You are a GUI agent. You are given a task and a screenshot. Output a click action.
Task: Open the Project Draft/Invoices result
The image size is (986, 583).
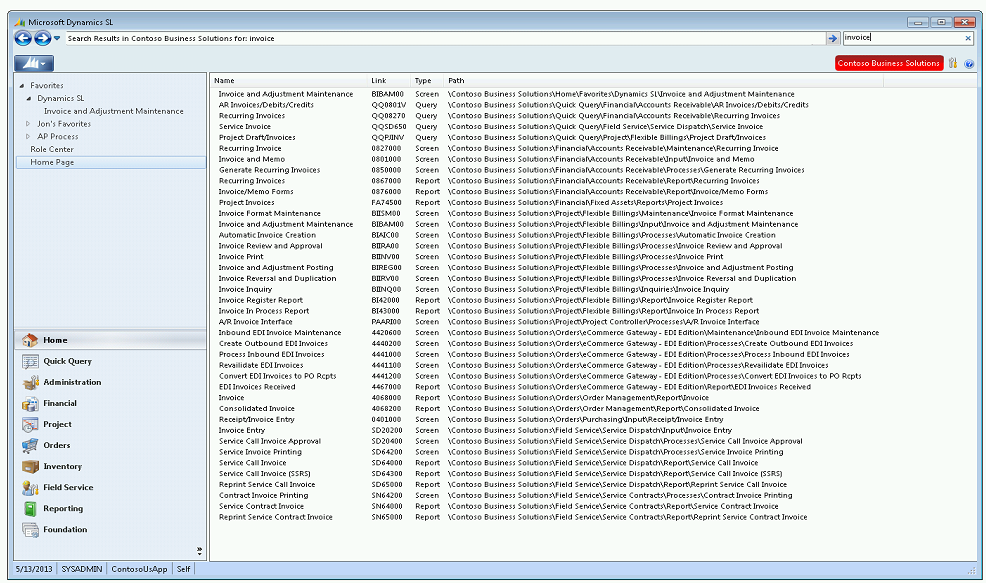pos(257,138)
